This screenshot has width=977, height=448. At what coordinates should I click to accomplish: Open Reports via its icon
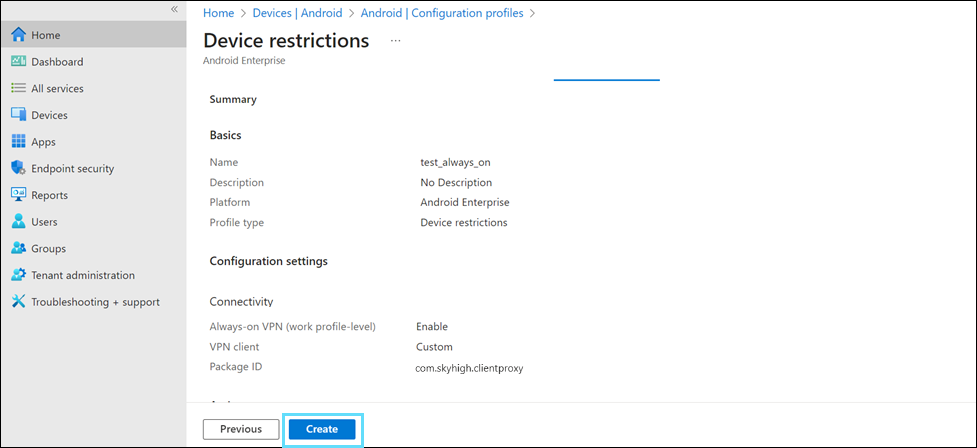point(18,195)
